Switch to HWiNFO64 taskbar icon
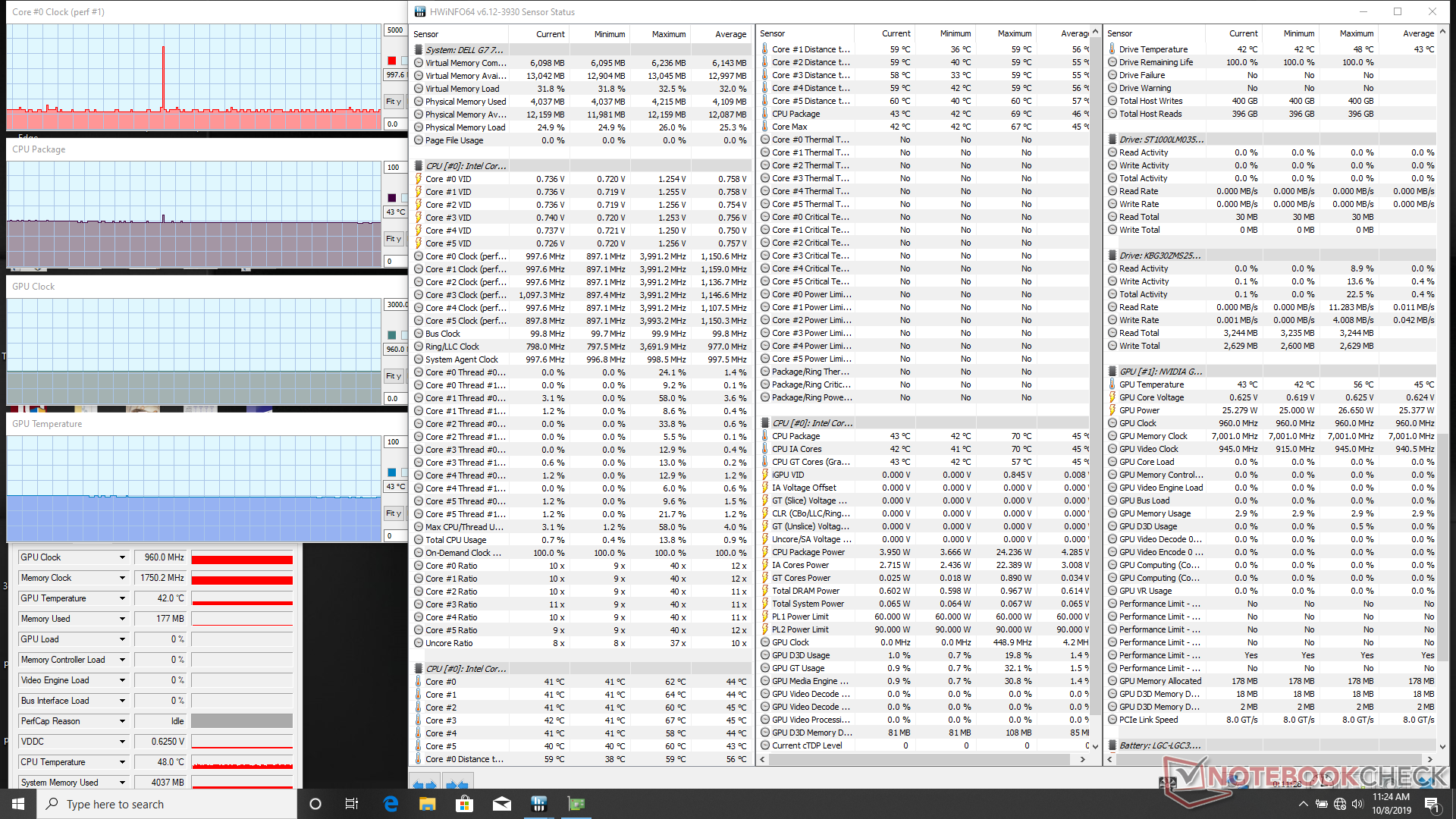 coord(539,804)
